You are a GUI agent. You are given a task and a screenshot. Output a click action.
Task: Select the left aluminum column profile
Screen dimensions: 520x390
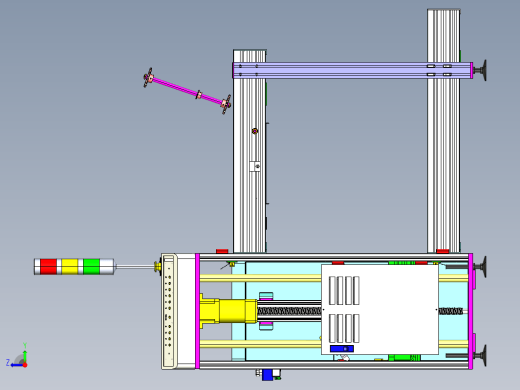[x=250, y=151]
